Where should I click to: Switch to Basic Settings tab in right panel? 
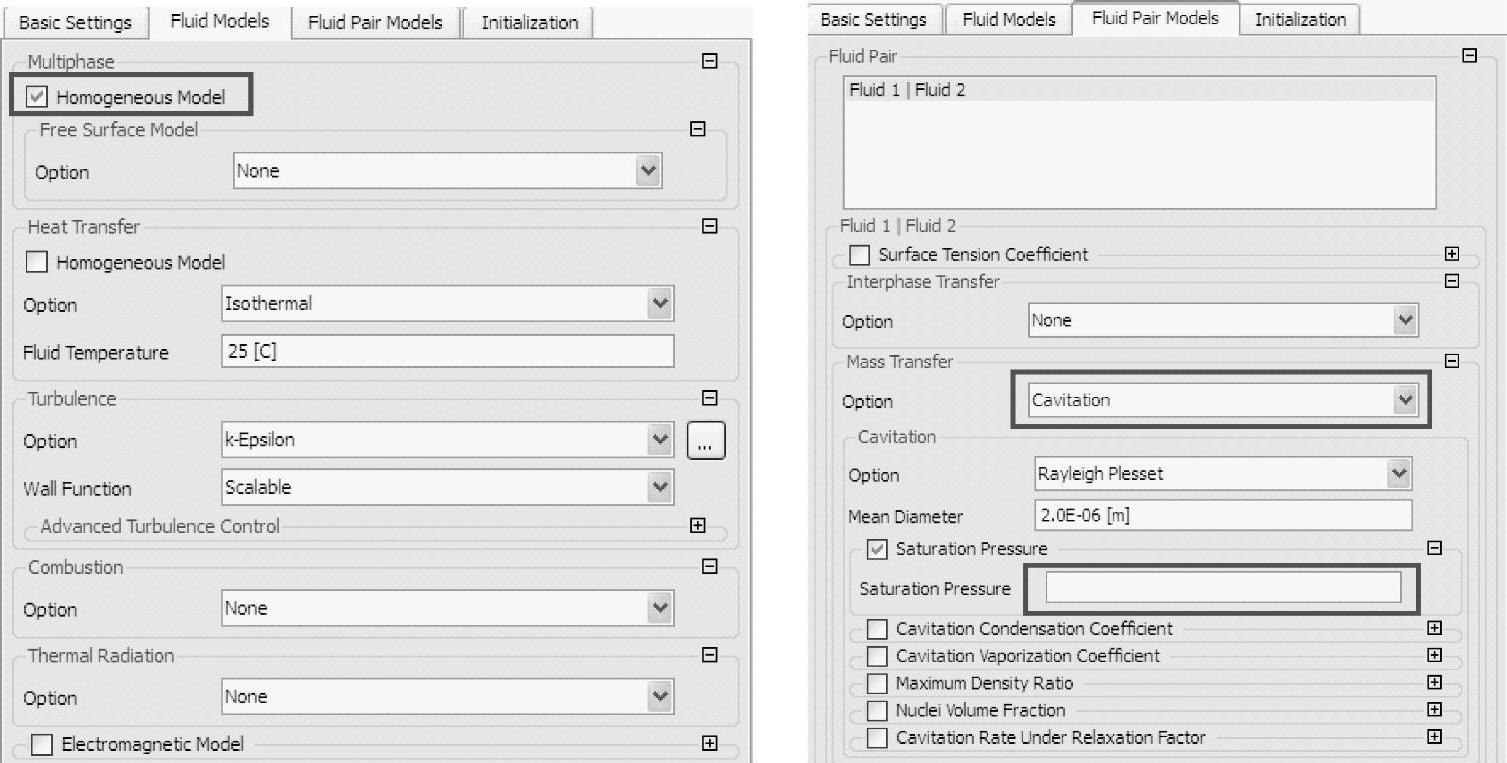click(x=873, y=19)
